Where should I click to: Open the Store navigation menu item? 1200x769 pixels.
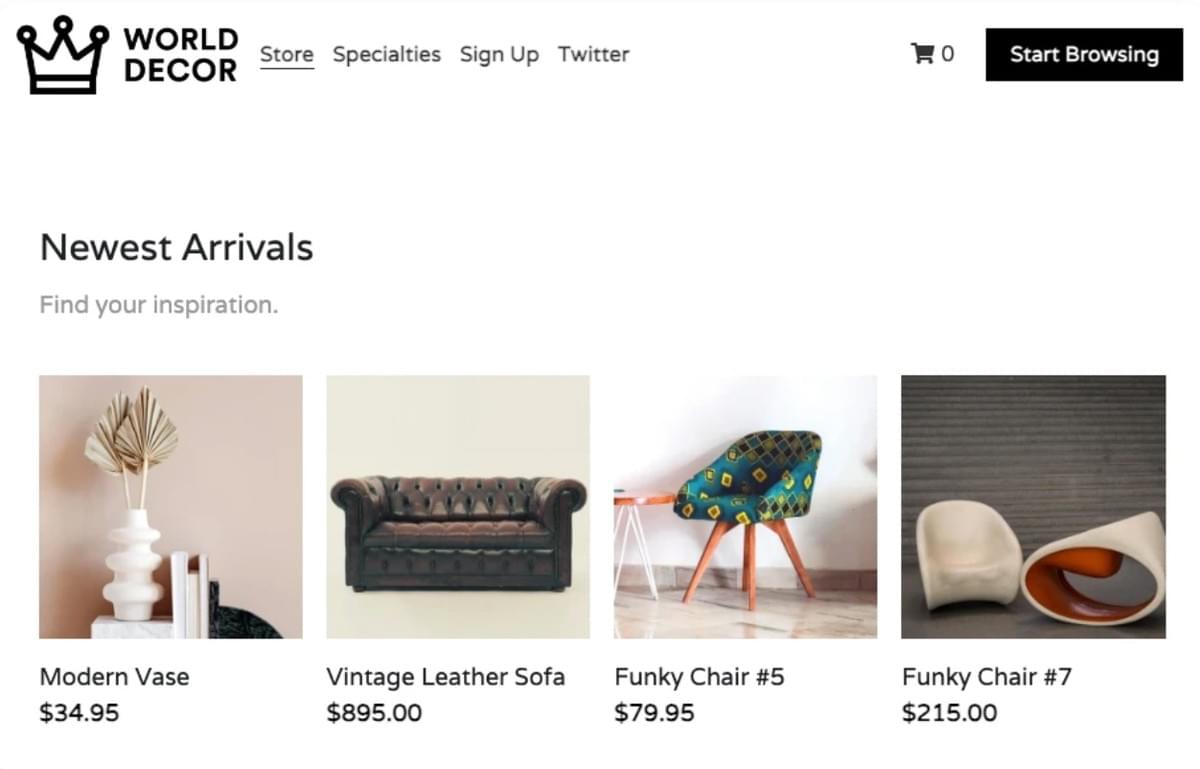click(286, 54)
